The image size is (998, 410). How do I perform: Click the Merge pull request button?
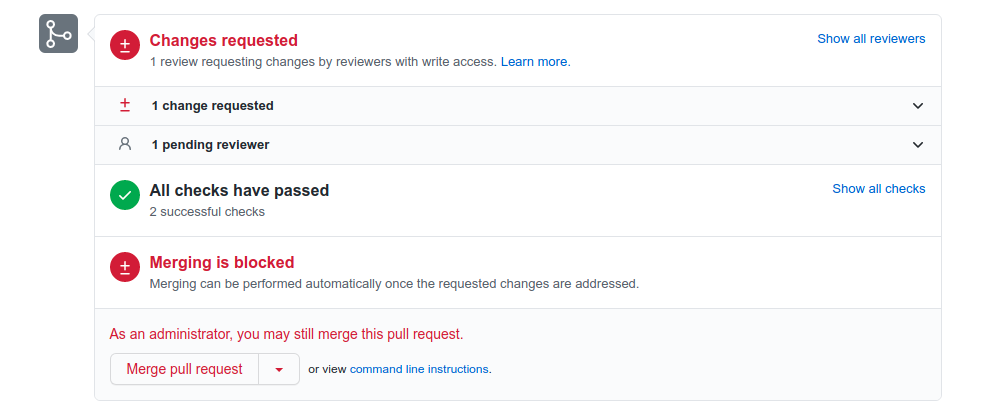pyautogui.click(x=185, y=369)
